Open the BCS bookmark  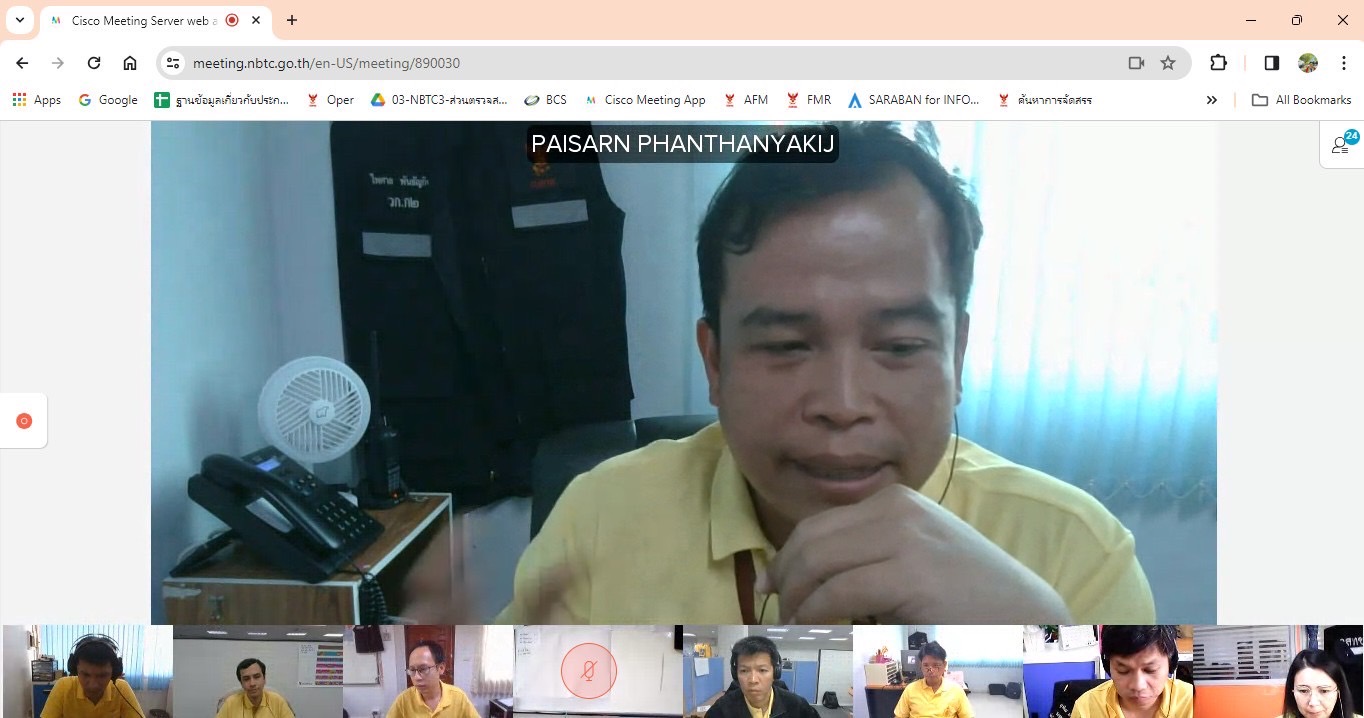(x=545, y=100)
